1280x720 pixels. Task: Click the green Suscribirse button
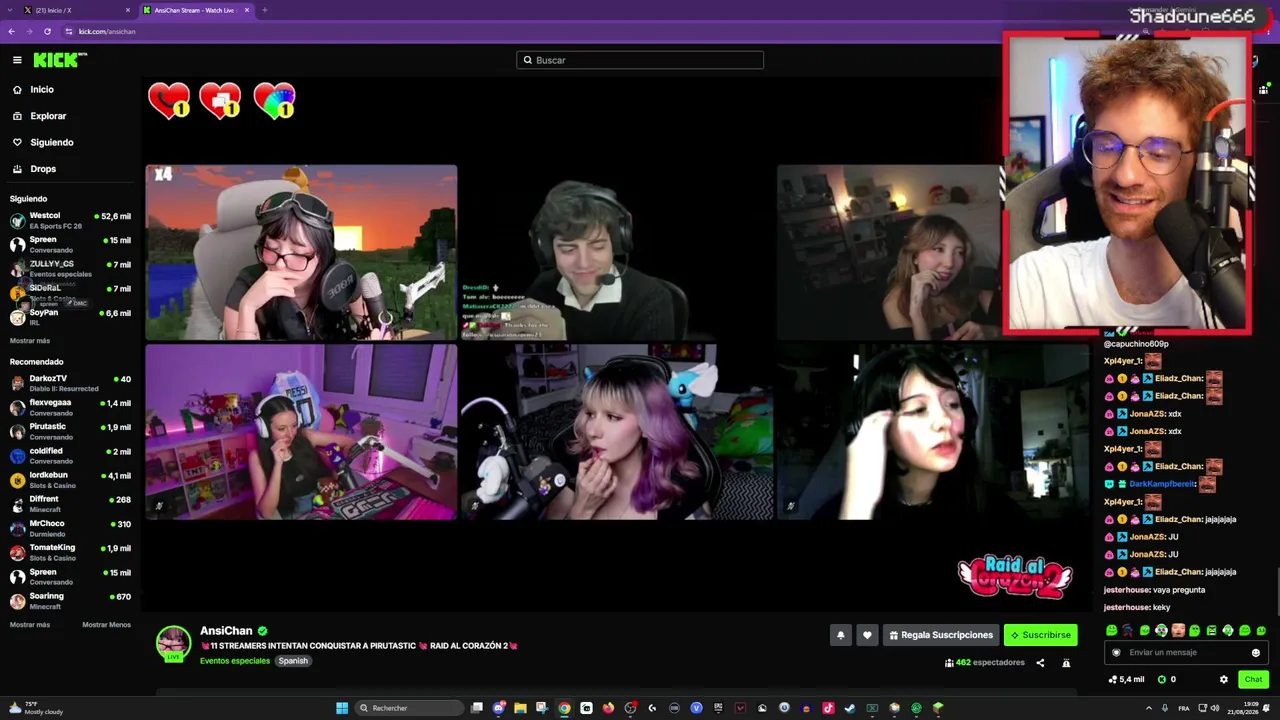[1041, 635]
